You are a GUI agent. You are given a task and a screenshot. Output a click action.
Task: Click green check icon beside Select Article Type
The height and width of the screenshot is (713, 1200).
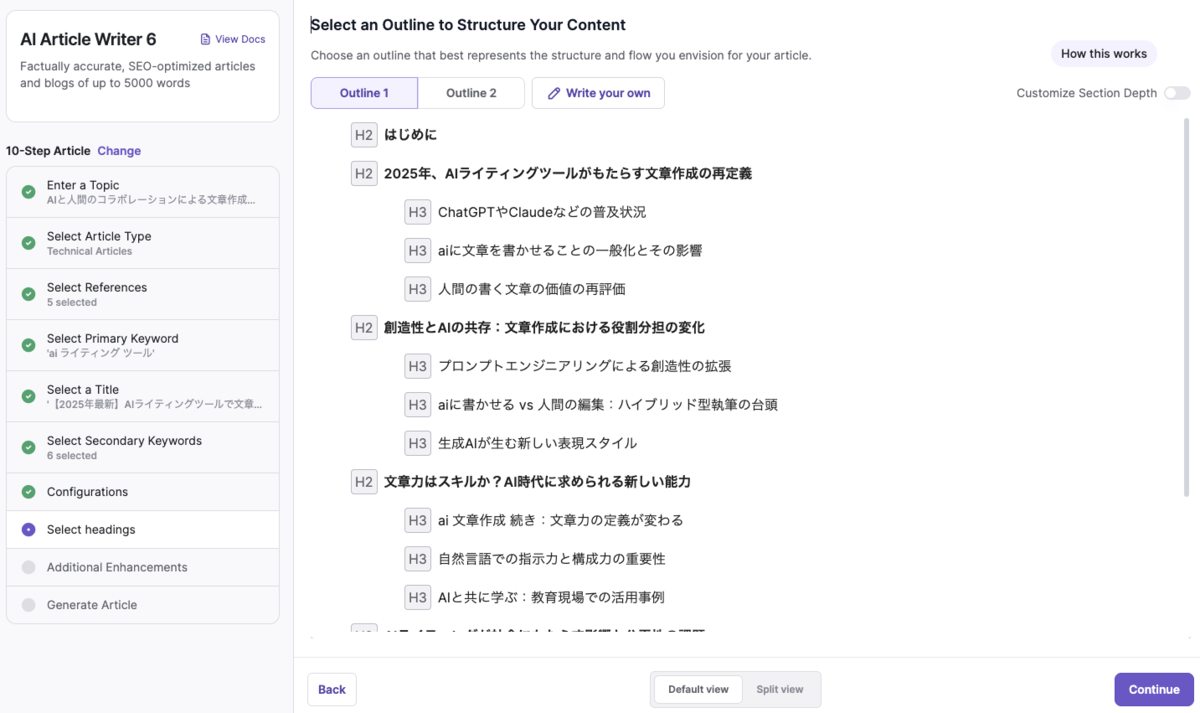(x=28, y=243)
